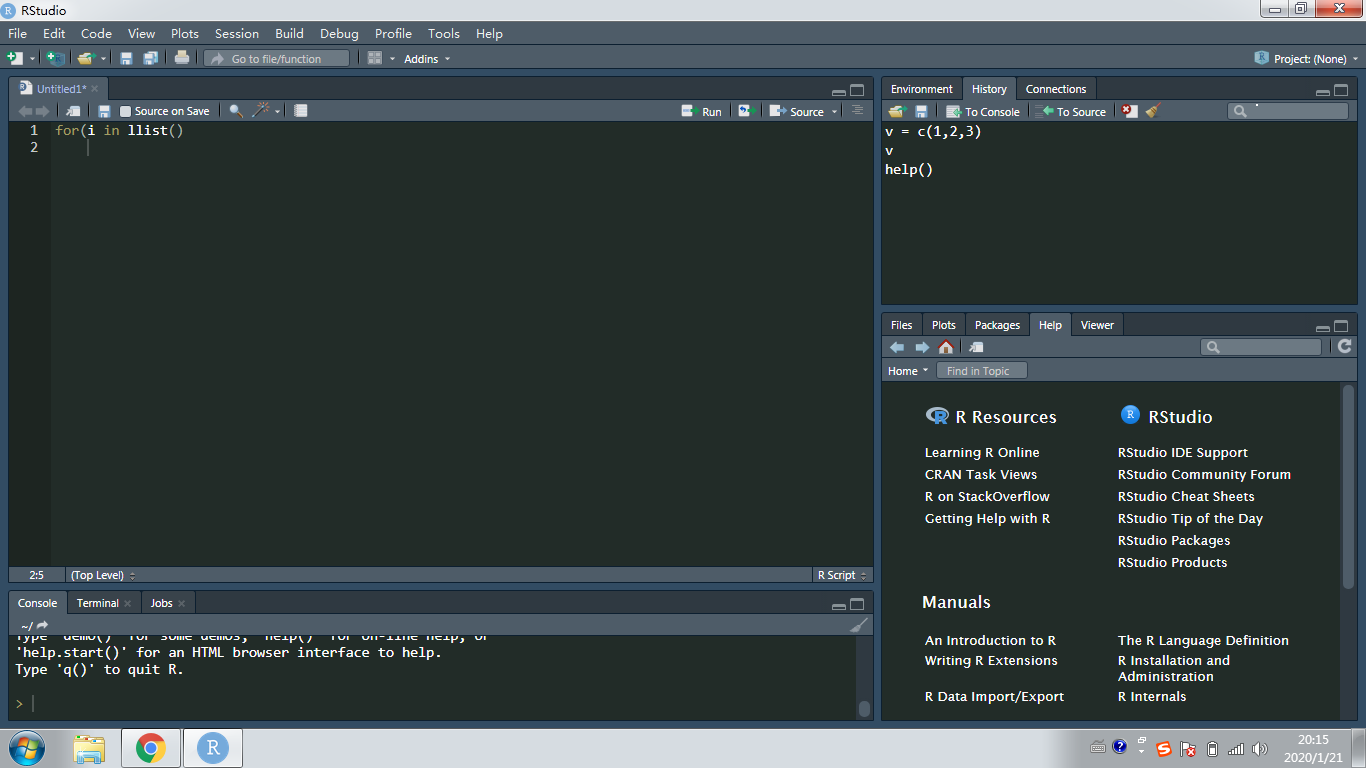The width and height of the screenshot is (1366, 768).
Task: Show Help in new window icon
Action: pos(977,347)
